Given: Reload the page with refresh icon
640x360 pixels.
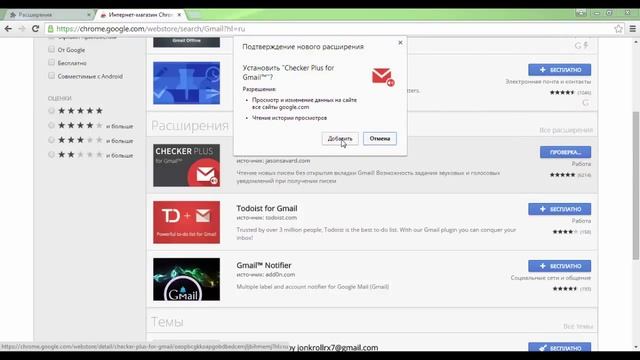Looking at the screenshot, I should (x=36, y=29).
